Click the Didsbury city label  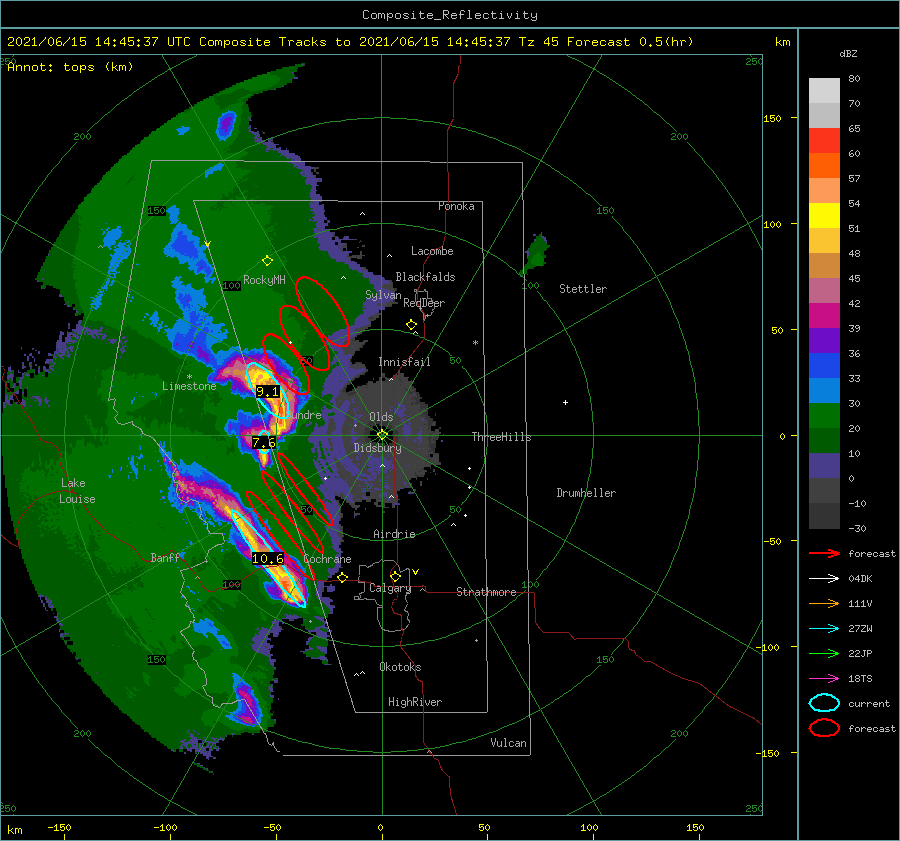pyautogui.click(x=377, y=448)
